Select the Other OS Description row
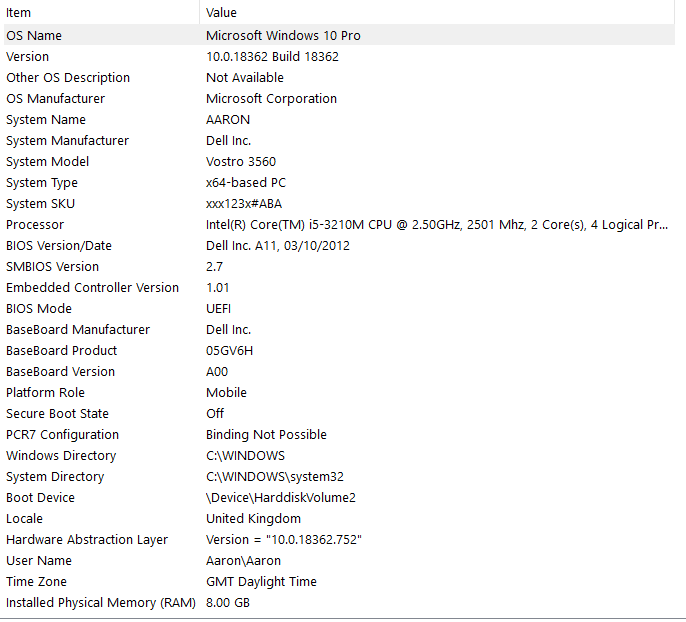The height and width of the screenshot is (622, 686). [68, 77]
